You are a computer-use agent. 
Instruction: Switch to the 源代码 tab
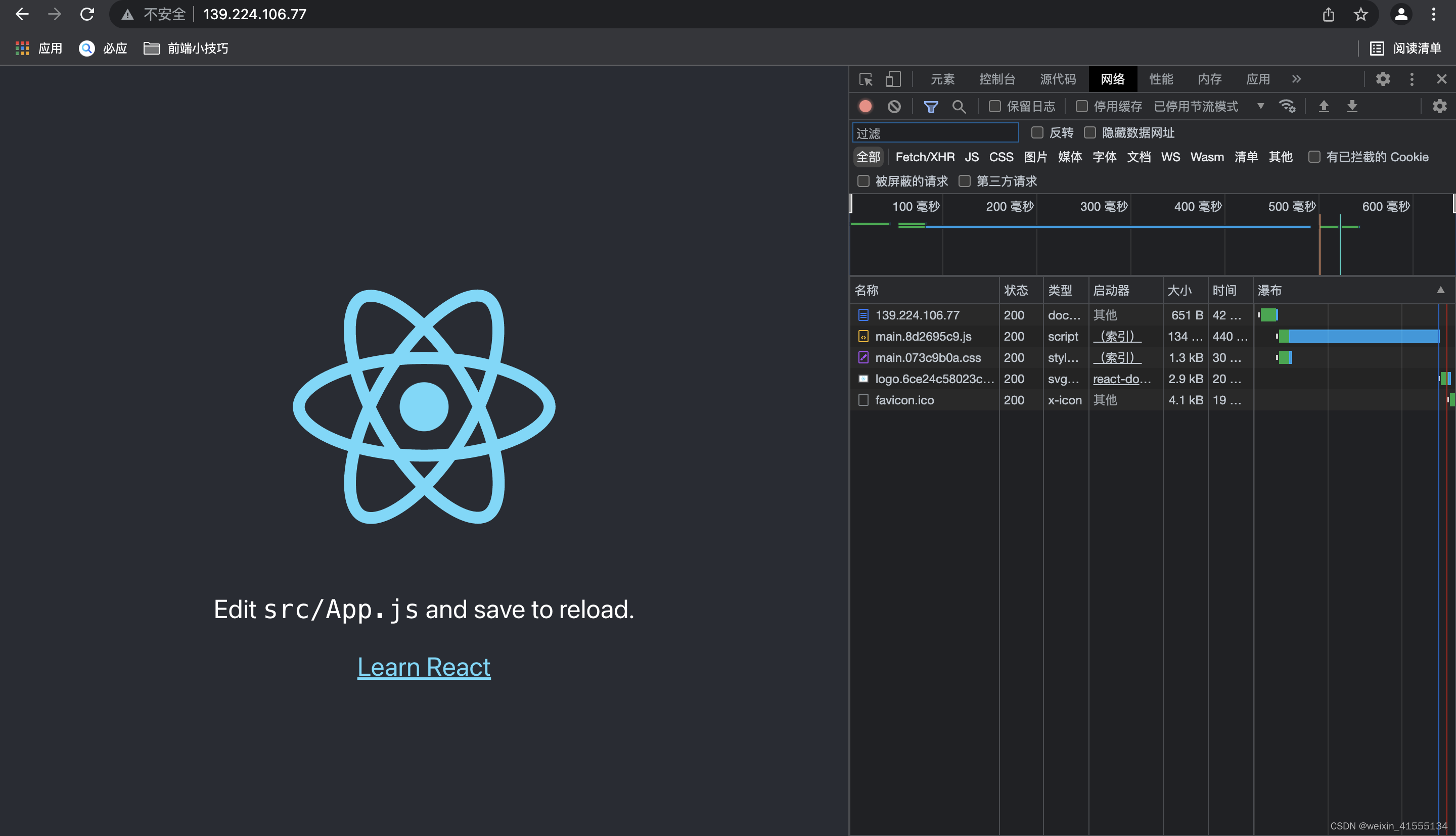[x=1058, y=79]
